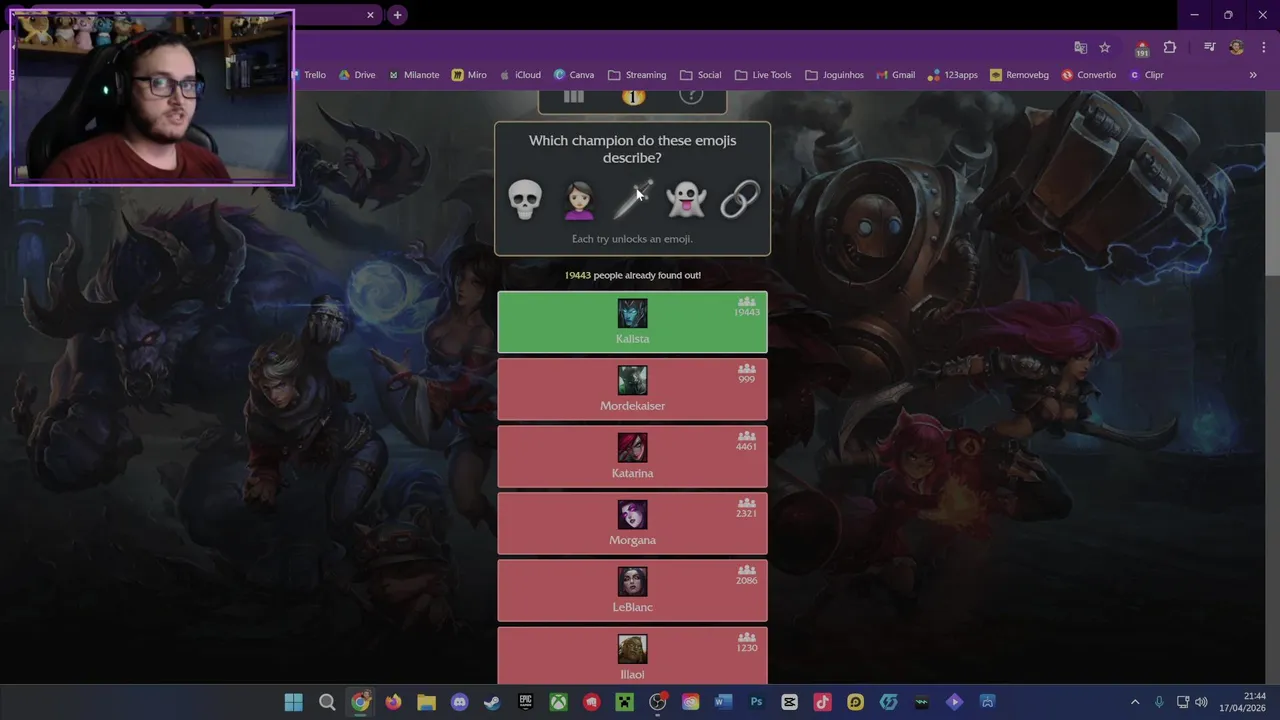
Task: Open the iCloud bookmark
Action: click(520, 75)
